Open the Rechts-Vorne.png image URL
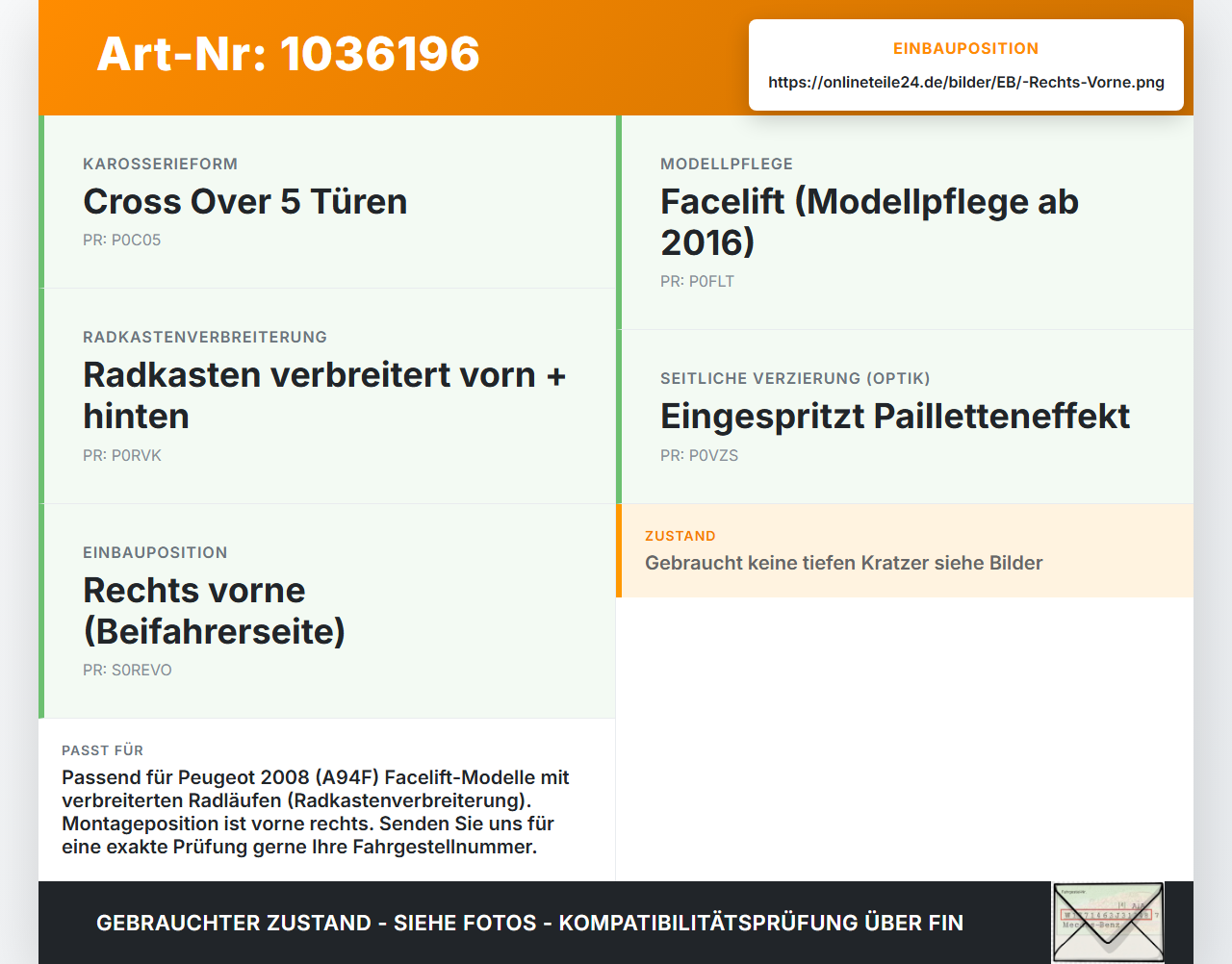 pyautogui.click(x=966, y=83)
